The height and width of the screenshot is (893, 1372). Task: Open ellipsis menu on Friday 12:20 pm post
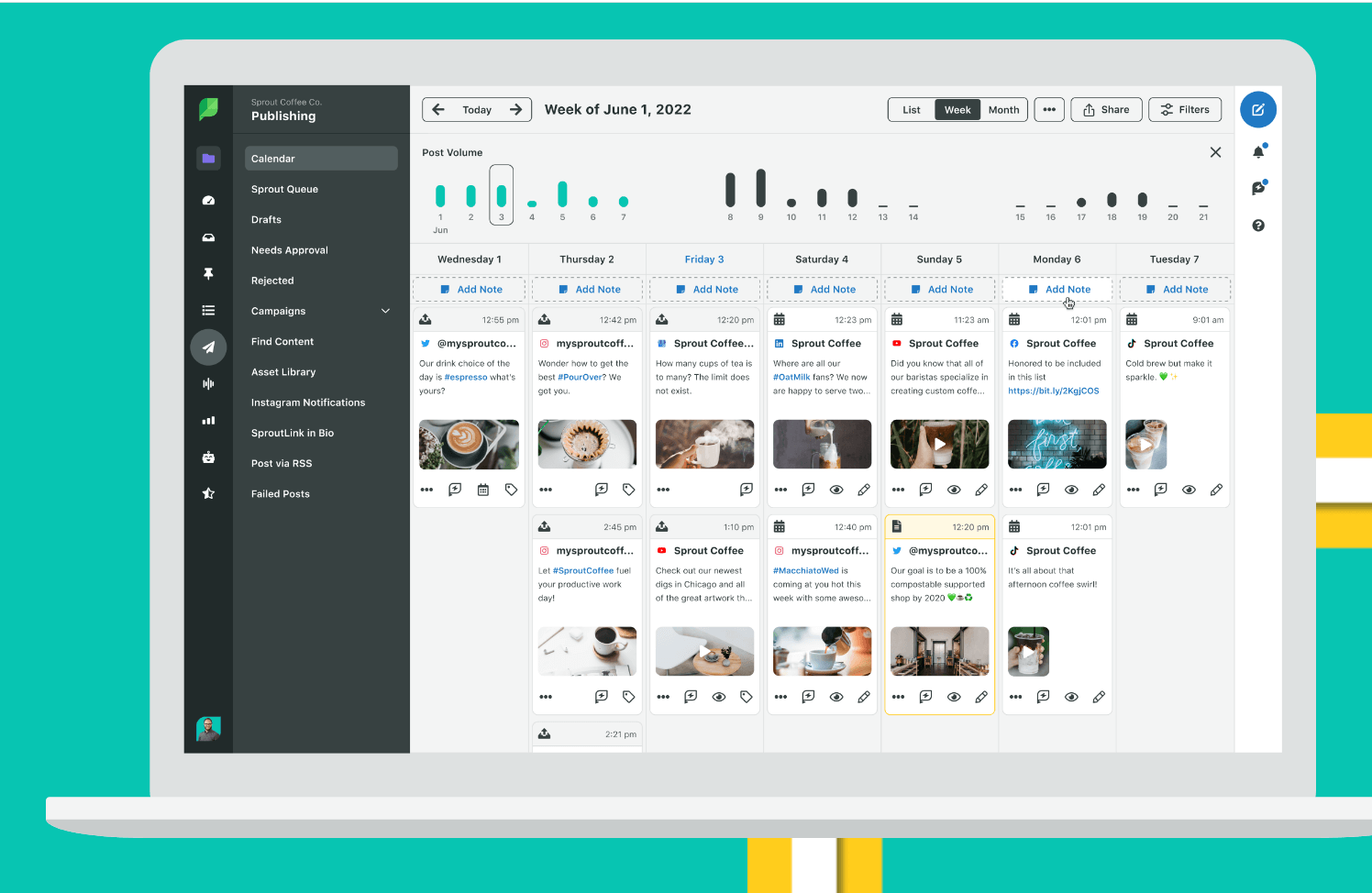663,490
